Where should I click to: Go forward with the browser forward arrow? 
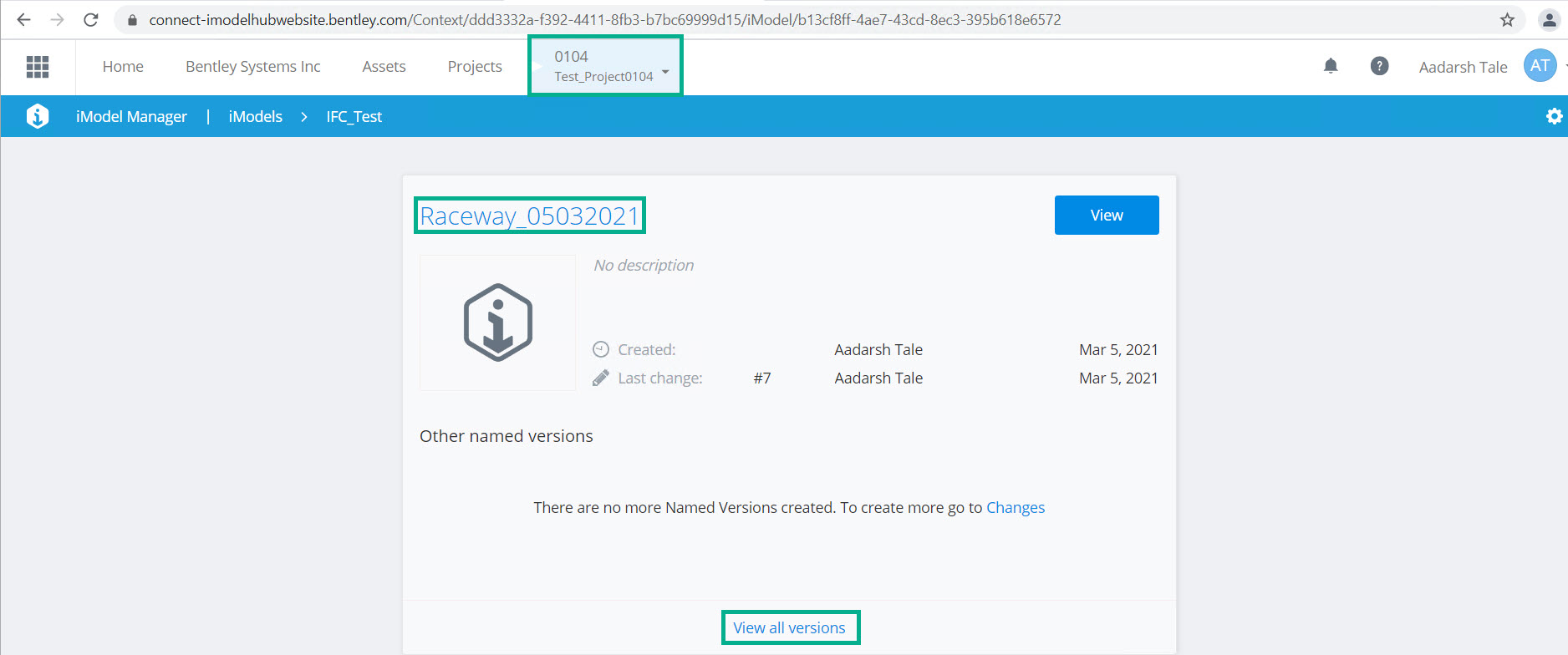click(x=57, y=20)
